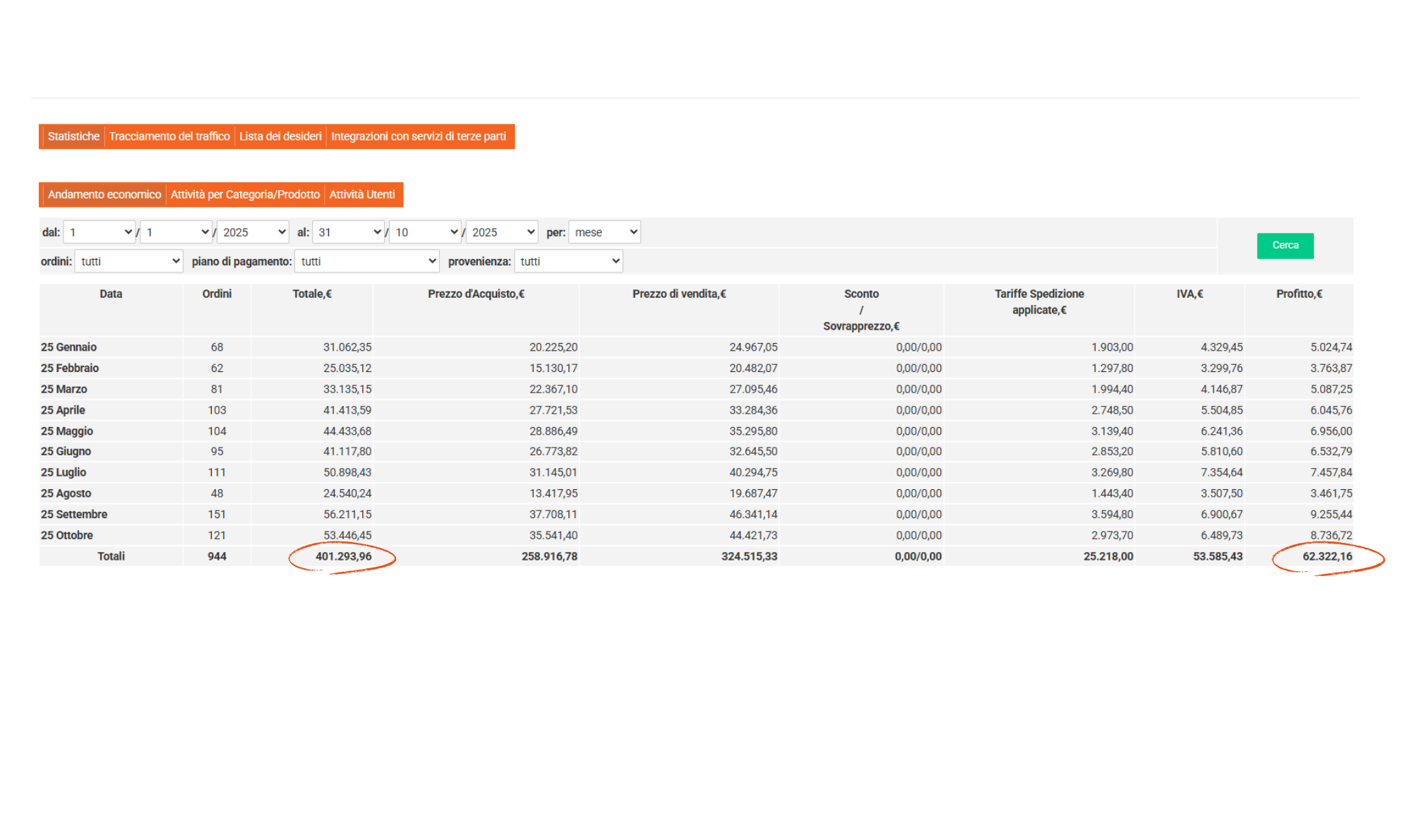This screenshot has height=840, width=1412.
Task: Open the 'dal' year 2025 dropdown
Action: coord(253,232)
